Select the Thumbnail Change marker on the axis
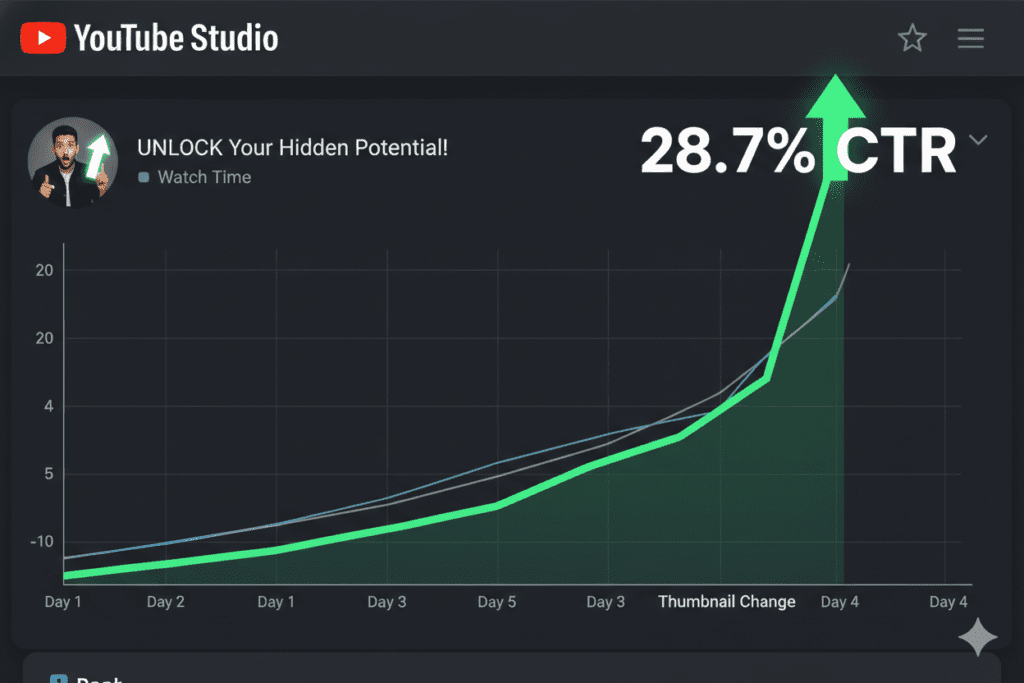The image size is (1024, 683). pos(726,602)
